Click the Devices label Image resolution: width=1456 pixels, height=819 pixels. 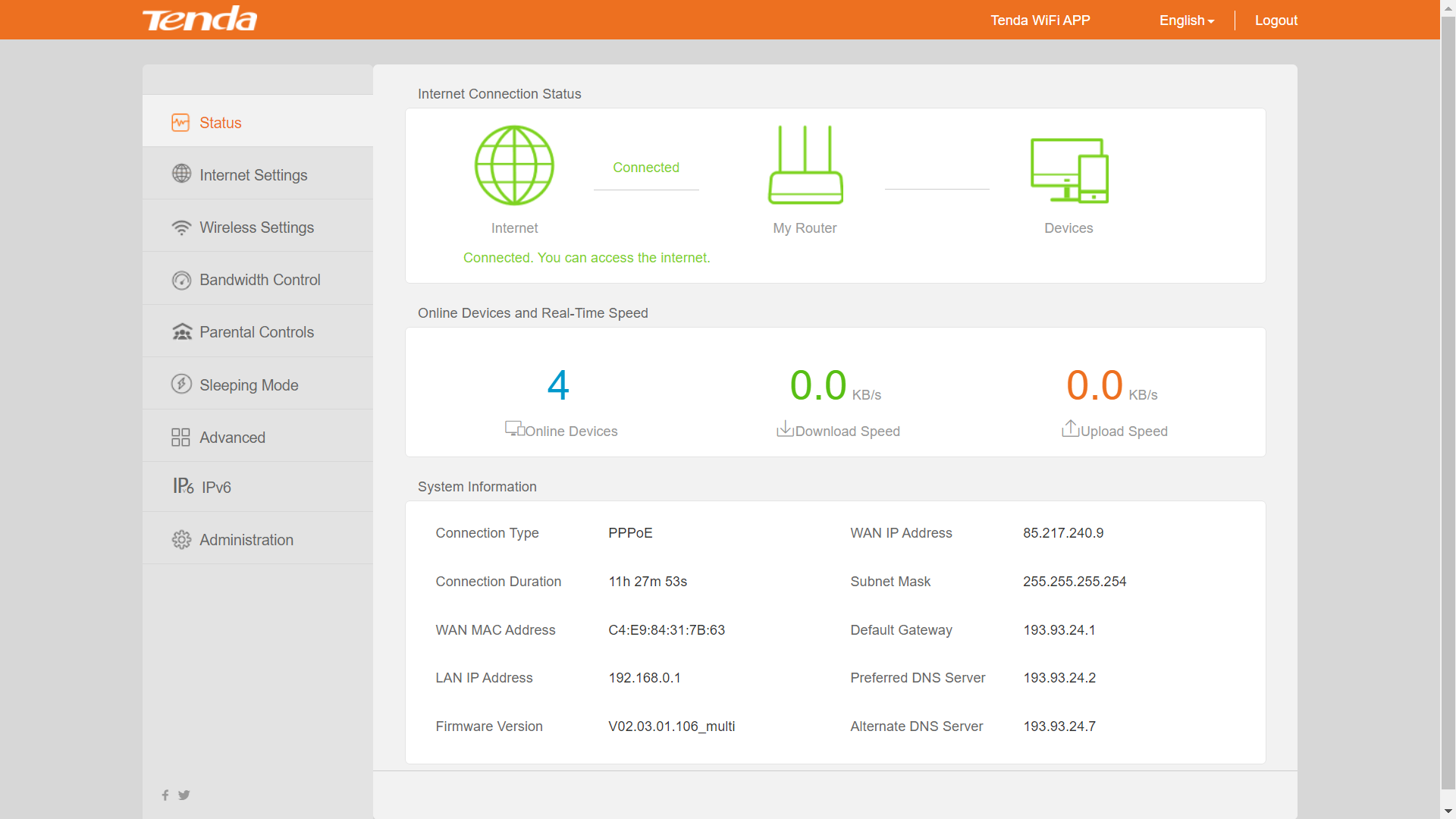(1068, 228)
